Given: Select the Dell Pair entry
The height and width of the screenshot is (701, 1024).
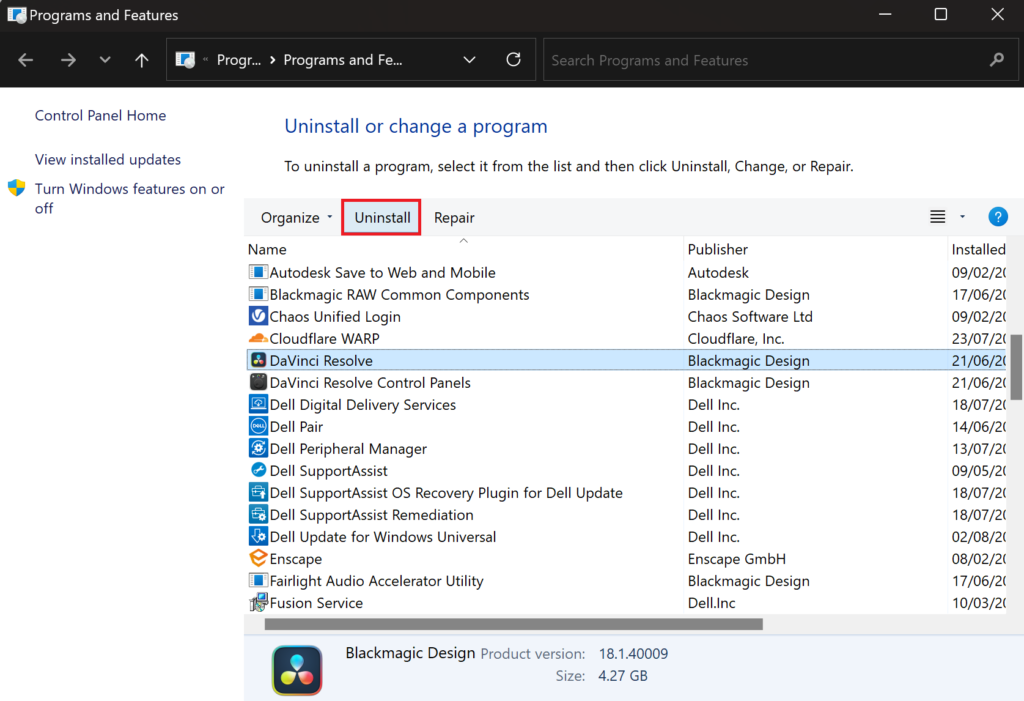Looking at the screenshot, I should click(x=296, y=427).
